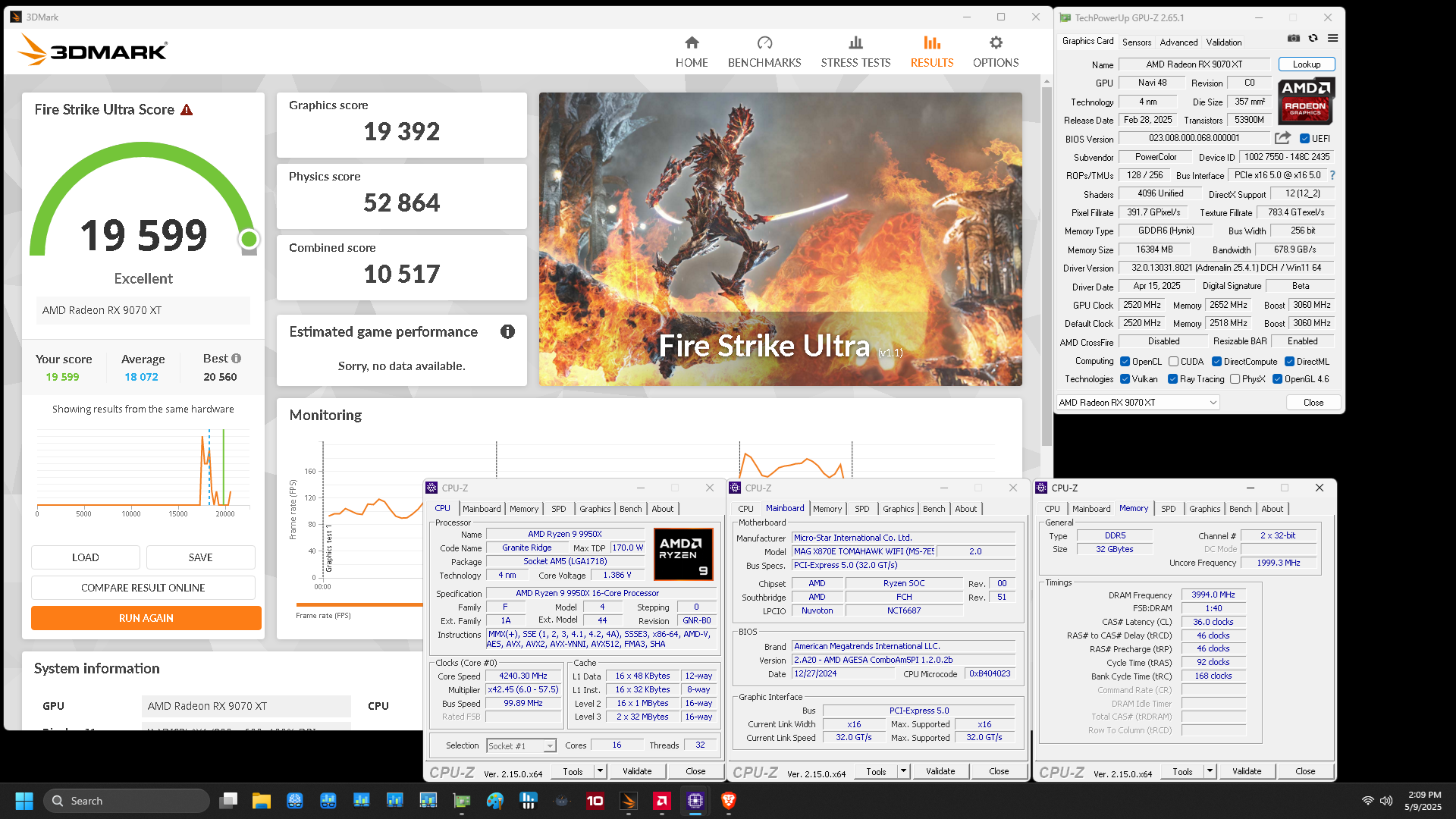Open the GPU selection dropdown in GPU-Z

[x=1137, y=403]
